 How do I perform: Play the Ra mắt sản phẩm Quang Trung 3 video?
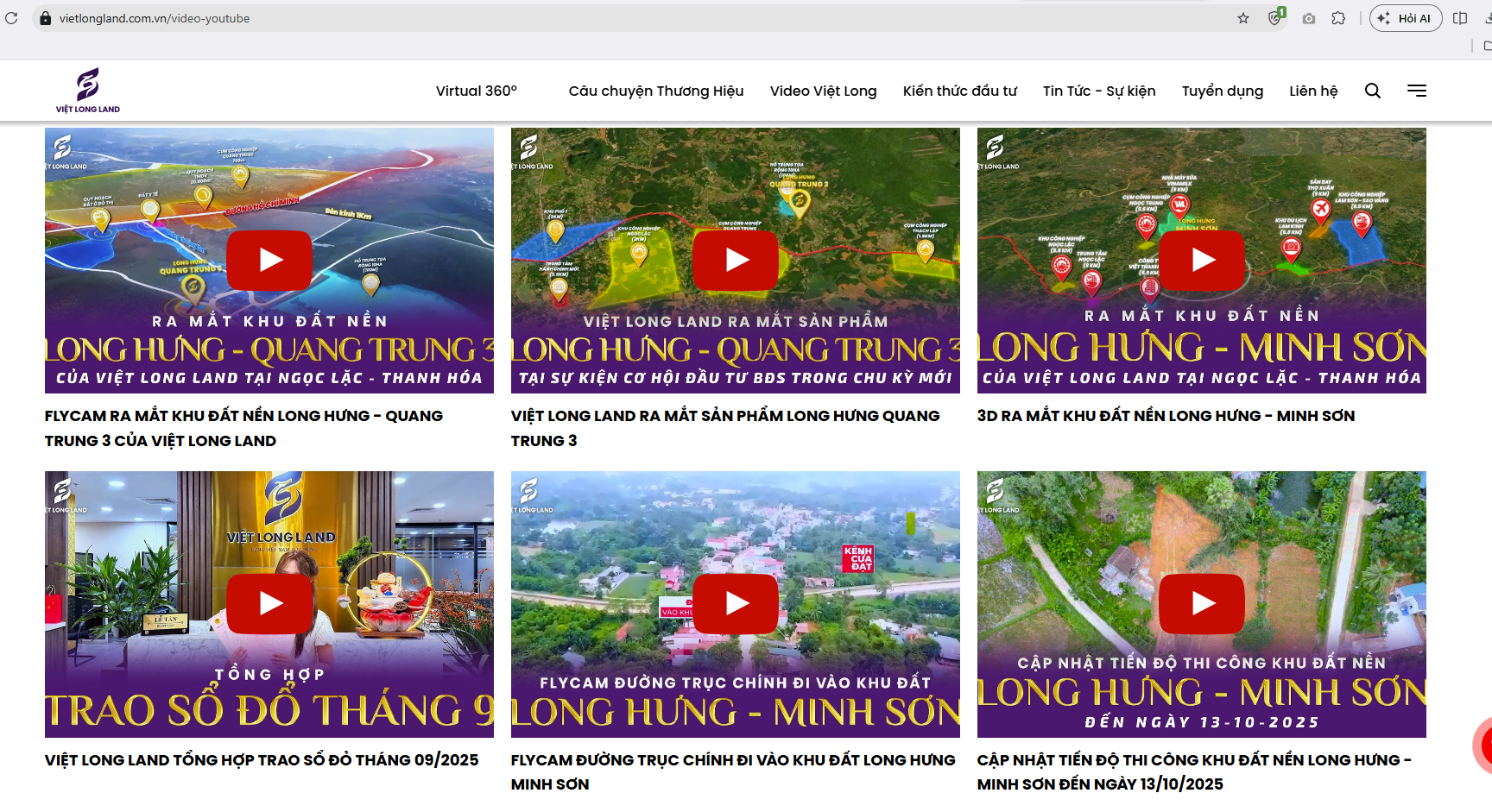click(x=736, y=261)
